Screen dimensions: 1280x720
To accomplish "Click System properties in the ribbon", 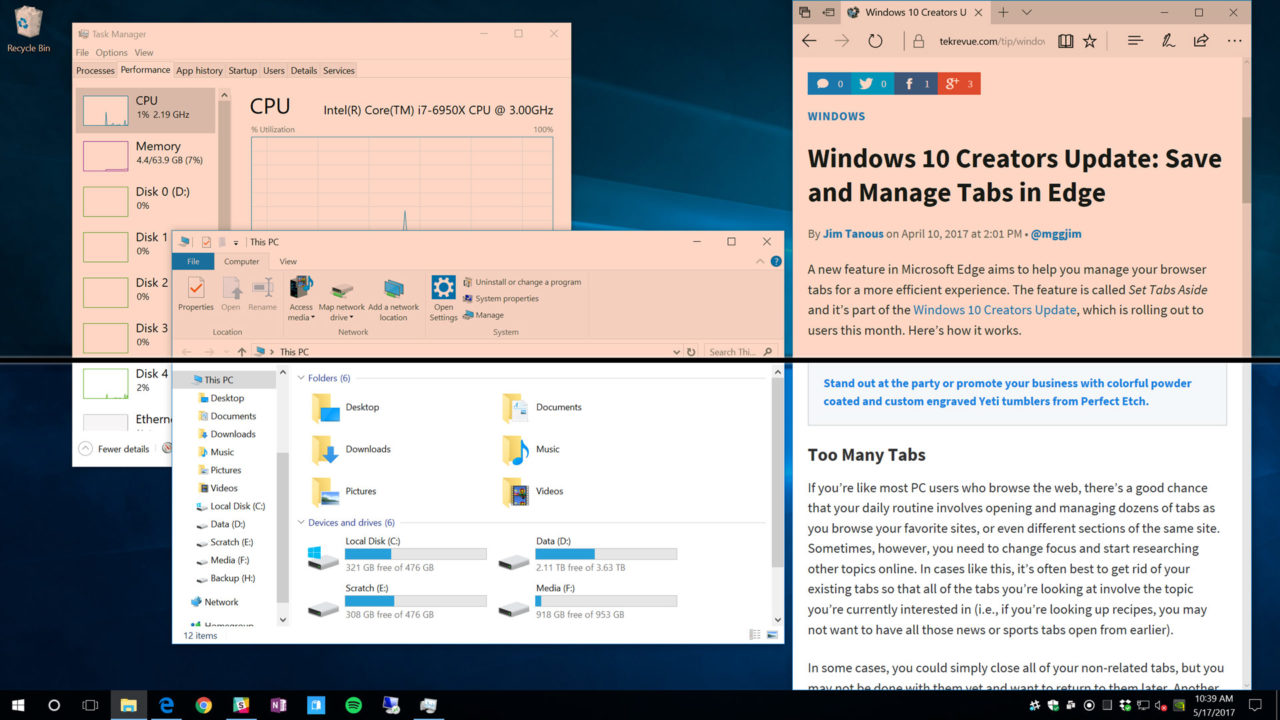I will (500, 298).
